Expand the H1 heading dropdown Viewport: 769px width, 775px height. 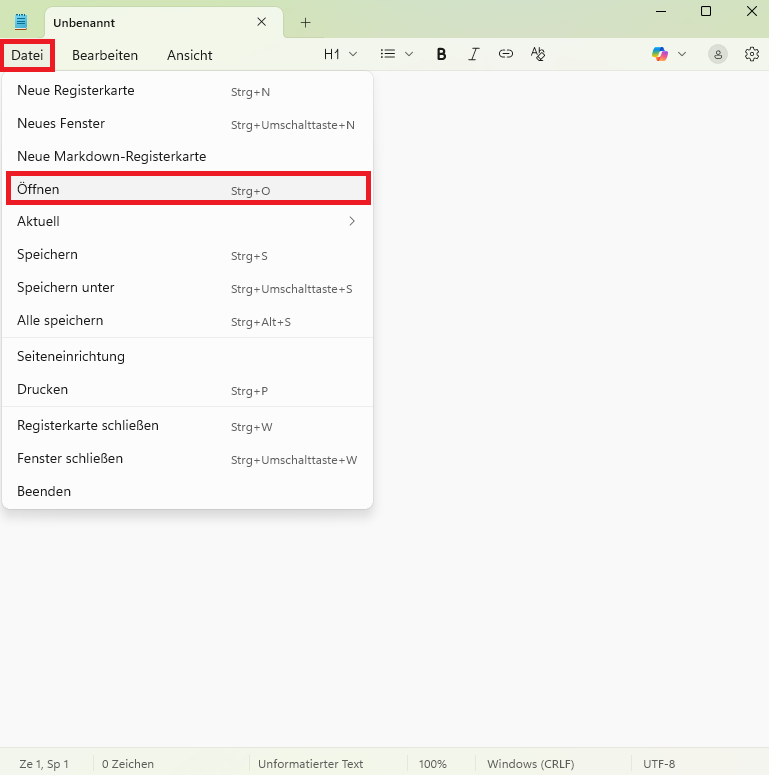[x=340, y=55]
